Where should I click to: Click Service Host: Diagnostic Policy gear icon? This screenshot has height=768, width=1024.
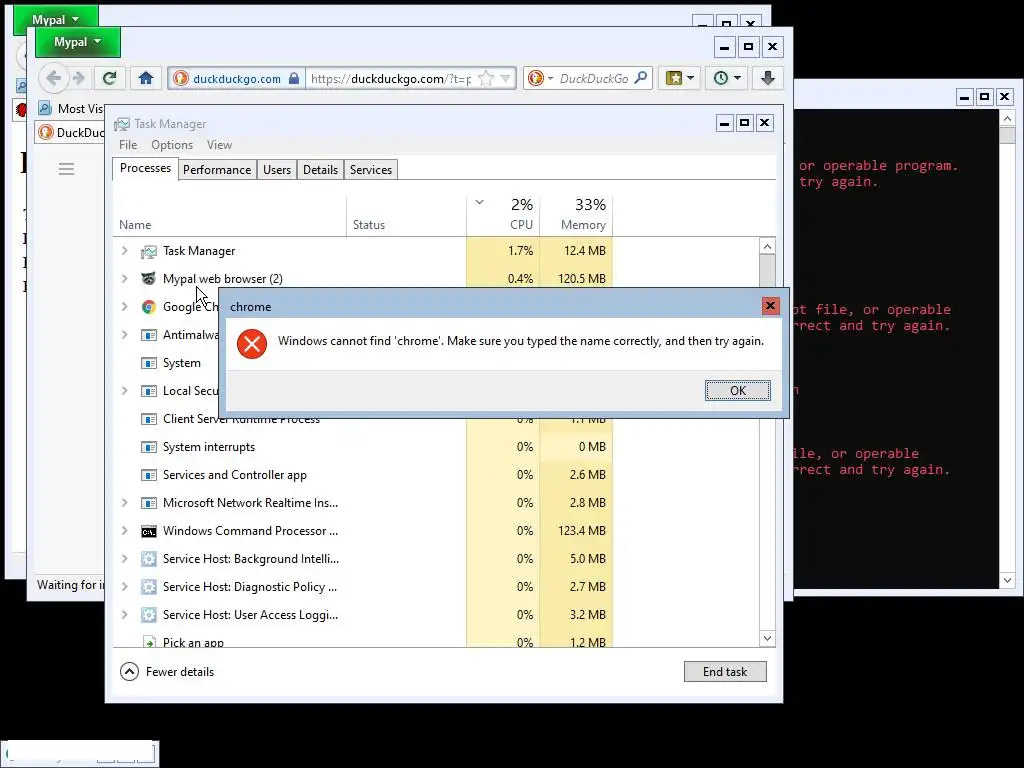click(149, 586)
